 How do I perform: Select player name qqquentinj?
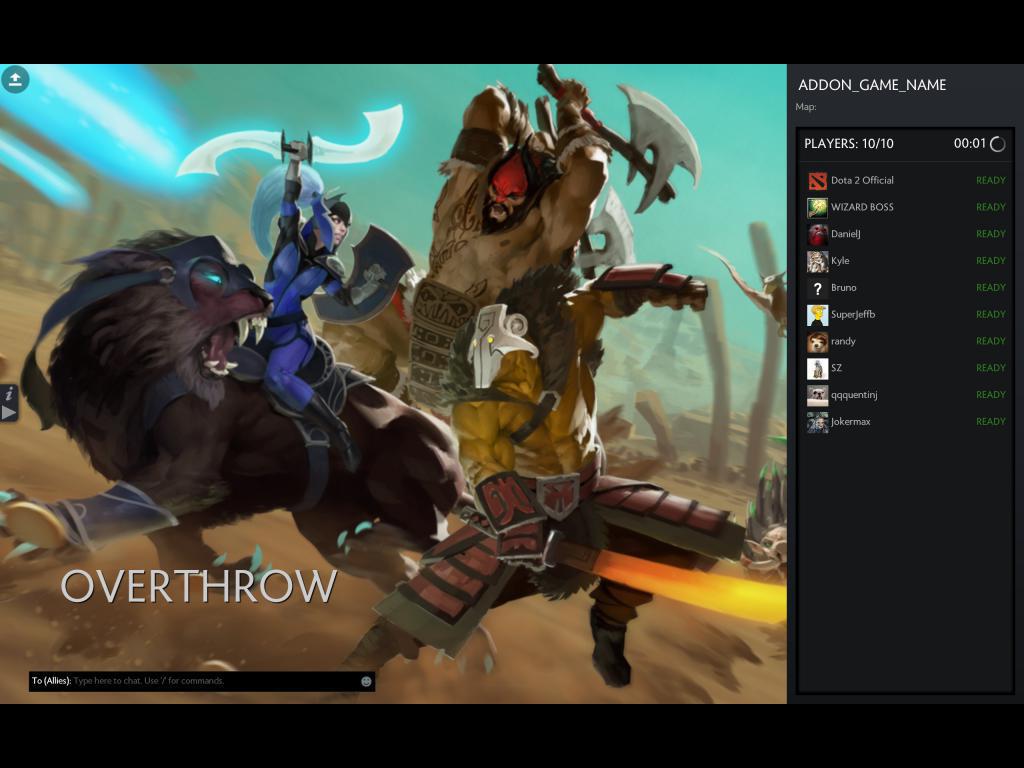tap(854, 394)
